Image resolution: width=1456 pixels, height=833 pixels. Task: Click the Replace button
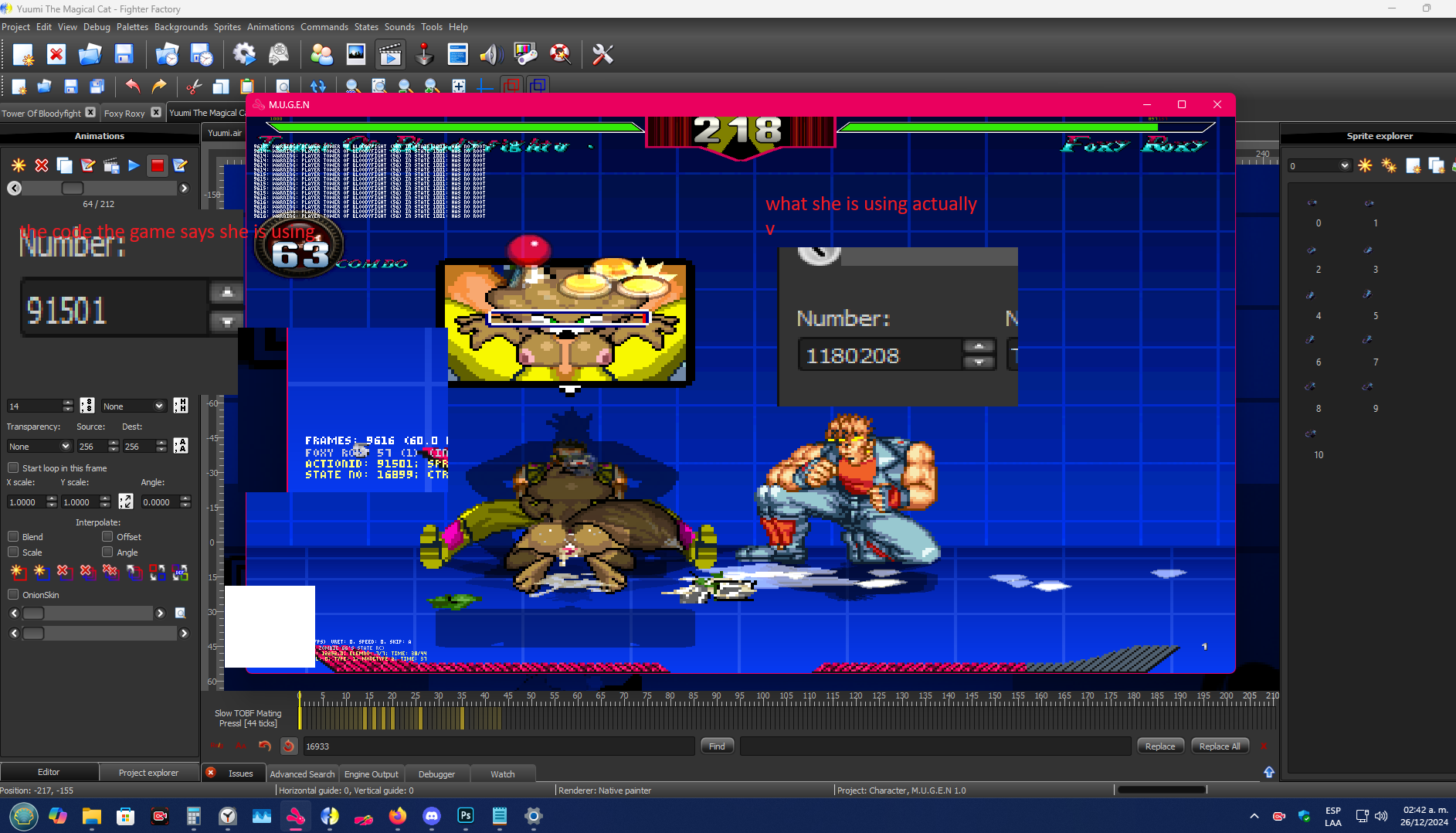[x=1160, y=746]
